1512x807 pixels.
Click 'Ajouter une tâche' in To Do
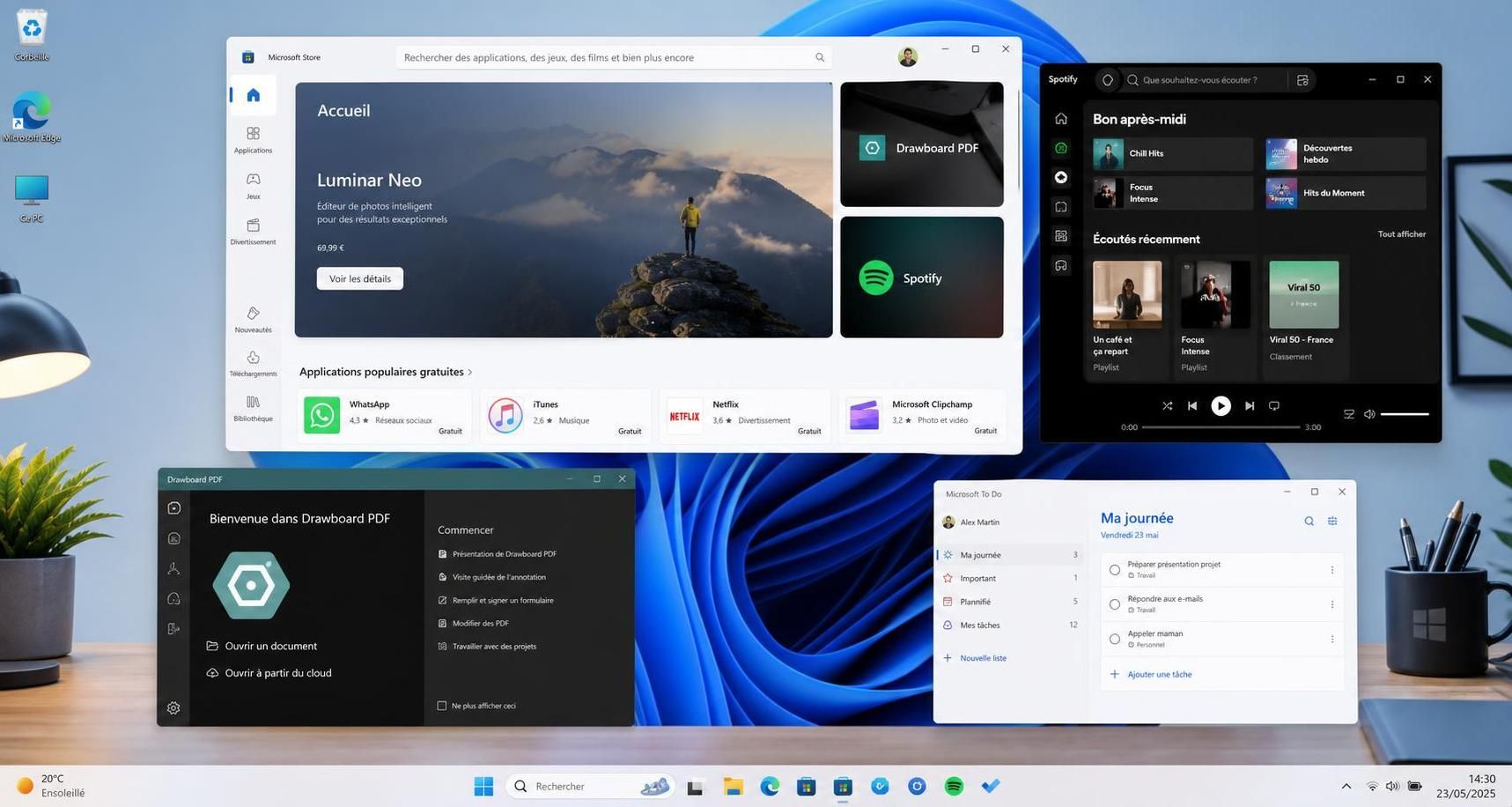1151,674
